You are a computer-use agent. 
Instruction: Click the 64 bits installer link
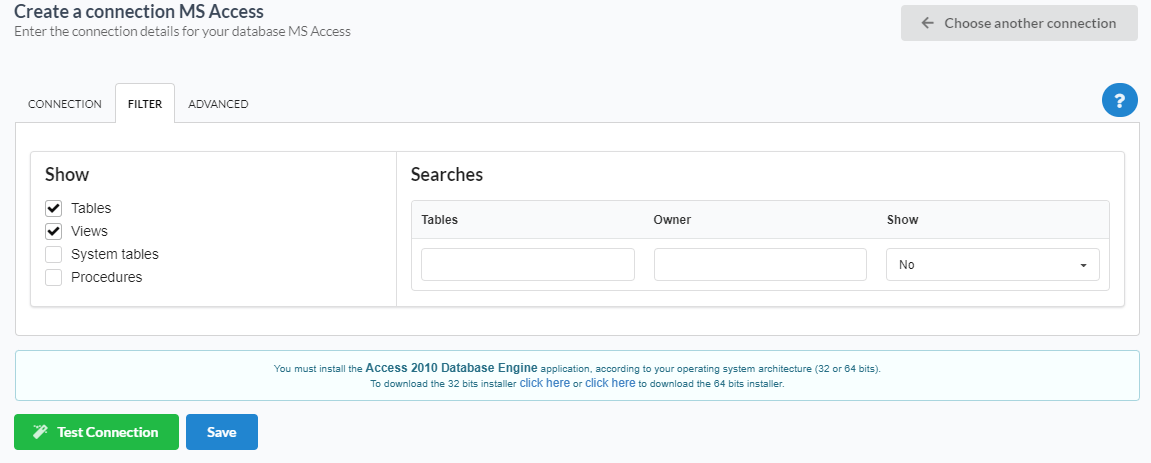pyautogui.click(x=610, y=383)
